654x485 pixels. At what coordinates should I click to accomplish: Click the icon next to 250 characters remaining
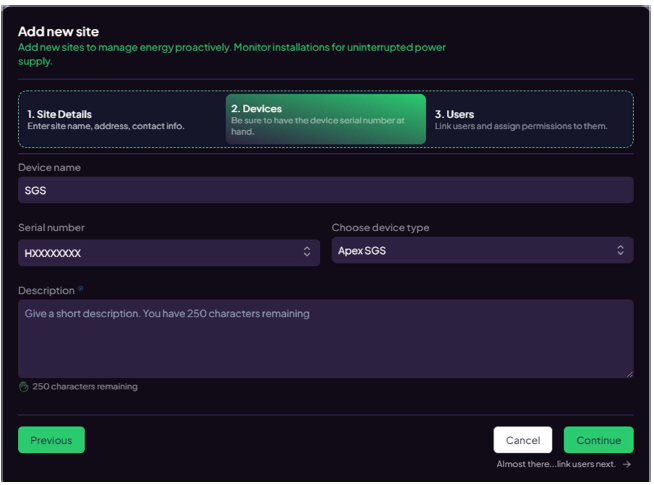coord(24,387)
